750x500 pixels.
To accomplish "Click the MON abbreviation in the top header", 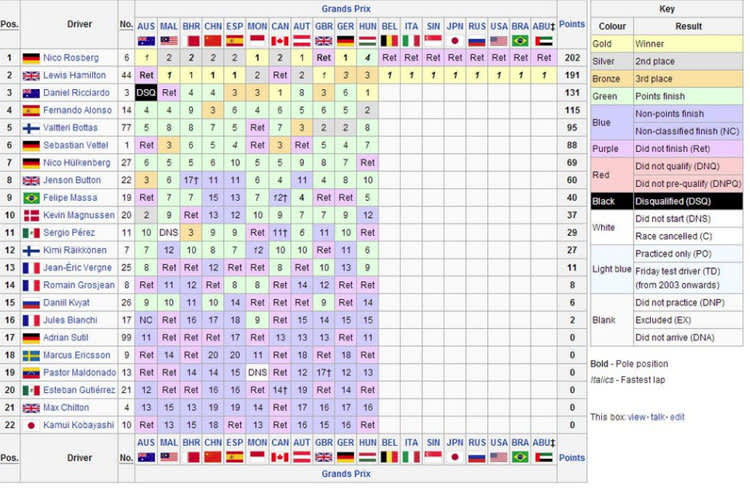I will (257, 27).
